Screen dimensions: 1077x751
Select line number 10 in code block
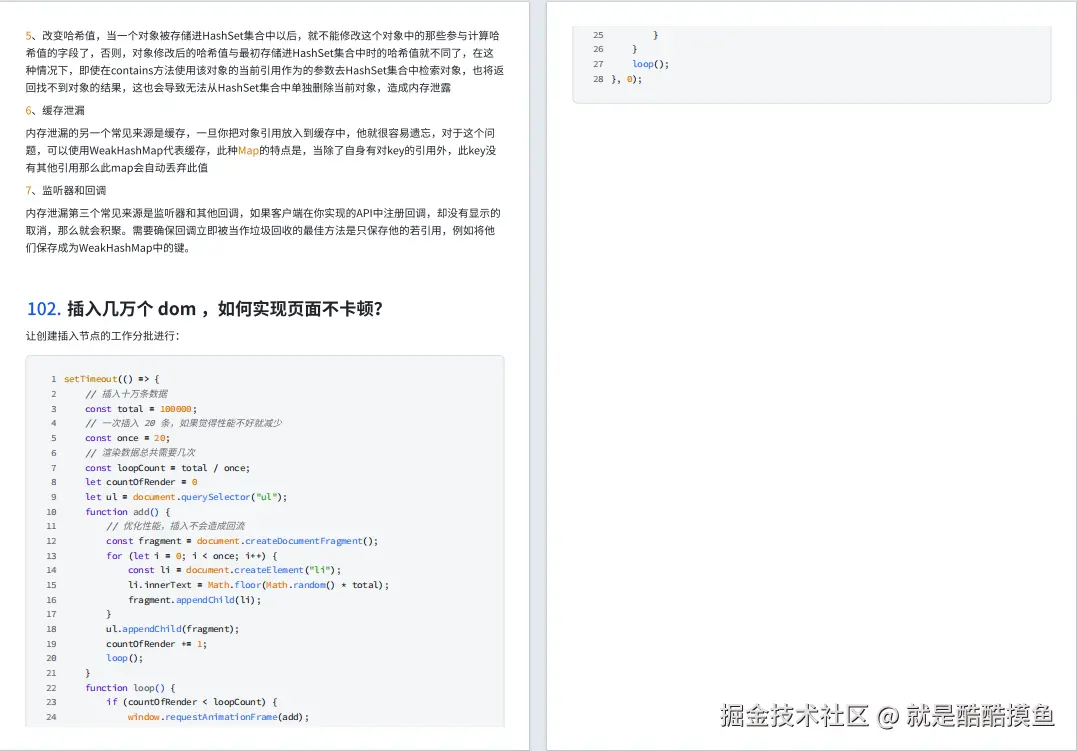[53, 511]
